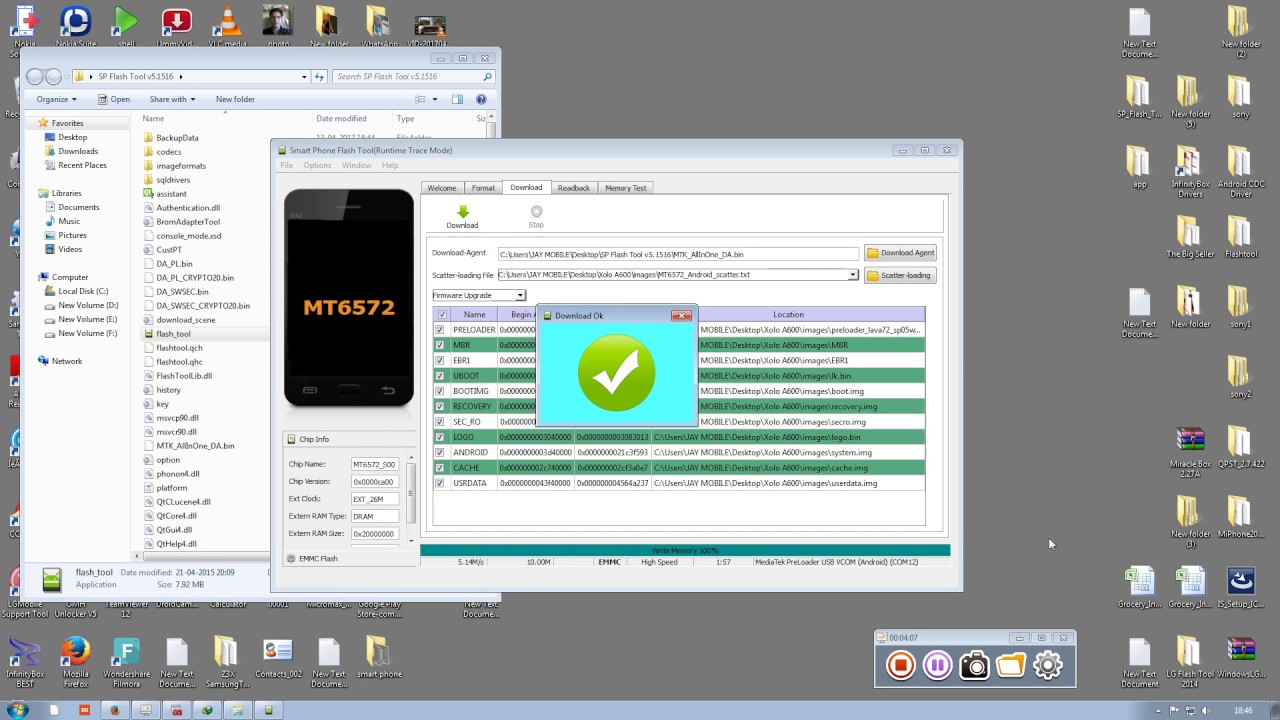Select the Android CDC Driver folder
The width and height of the screenshot is (1280, 720).
[1240, 170]
